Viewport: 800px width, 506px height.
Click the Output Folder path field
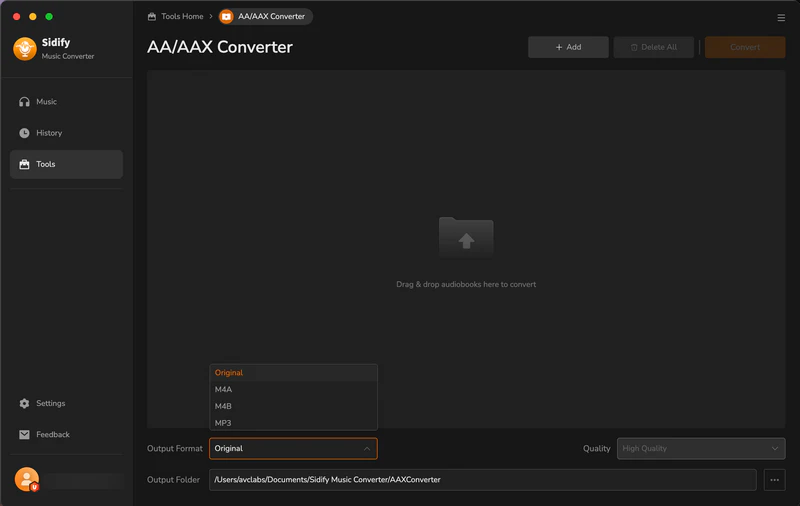[482, 479]
